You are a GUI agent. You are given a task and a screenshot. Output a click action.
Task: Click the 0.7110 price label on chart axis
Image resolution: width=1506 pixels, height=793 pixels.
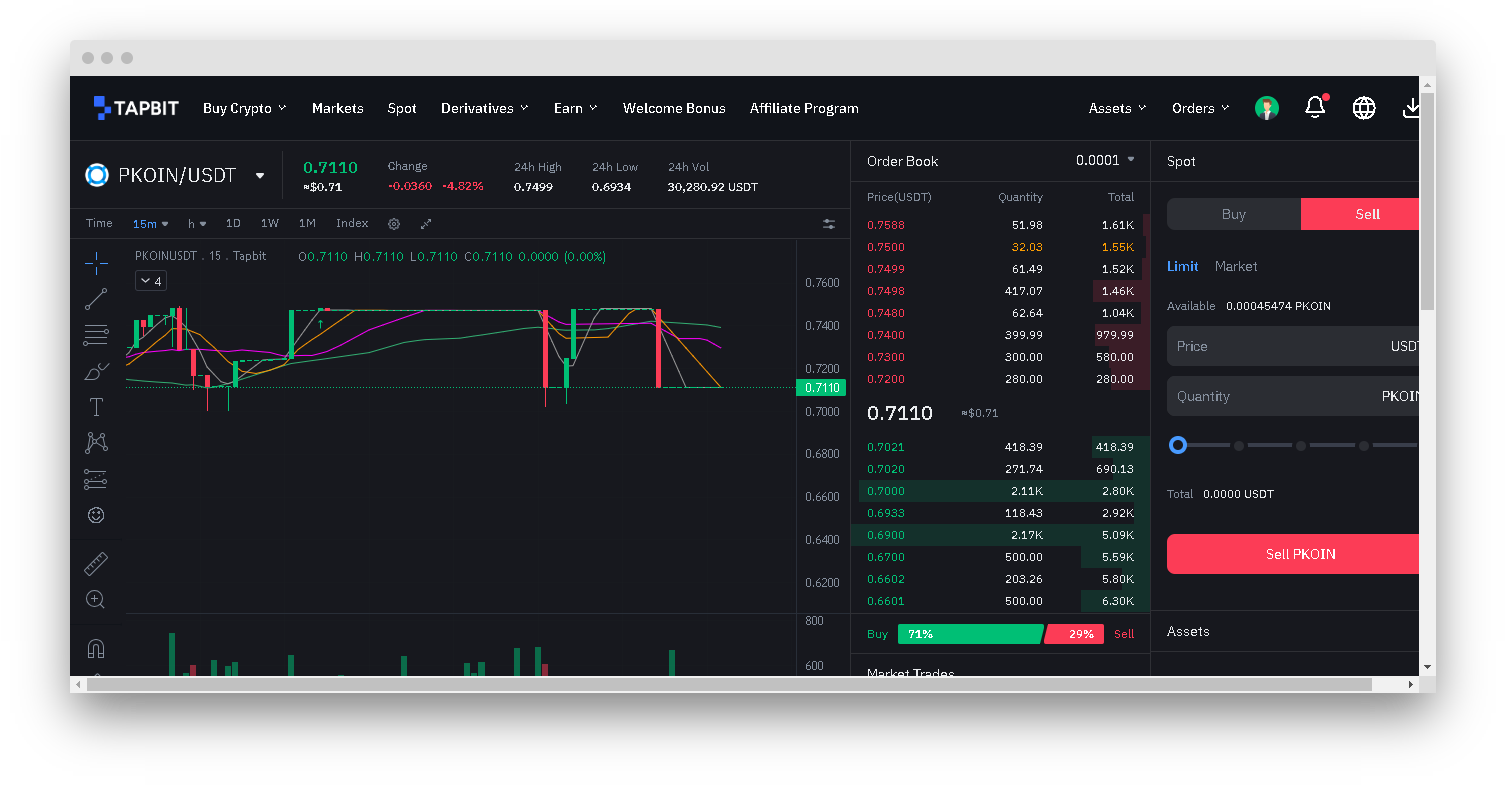[822, 388]
